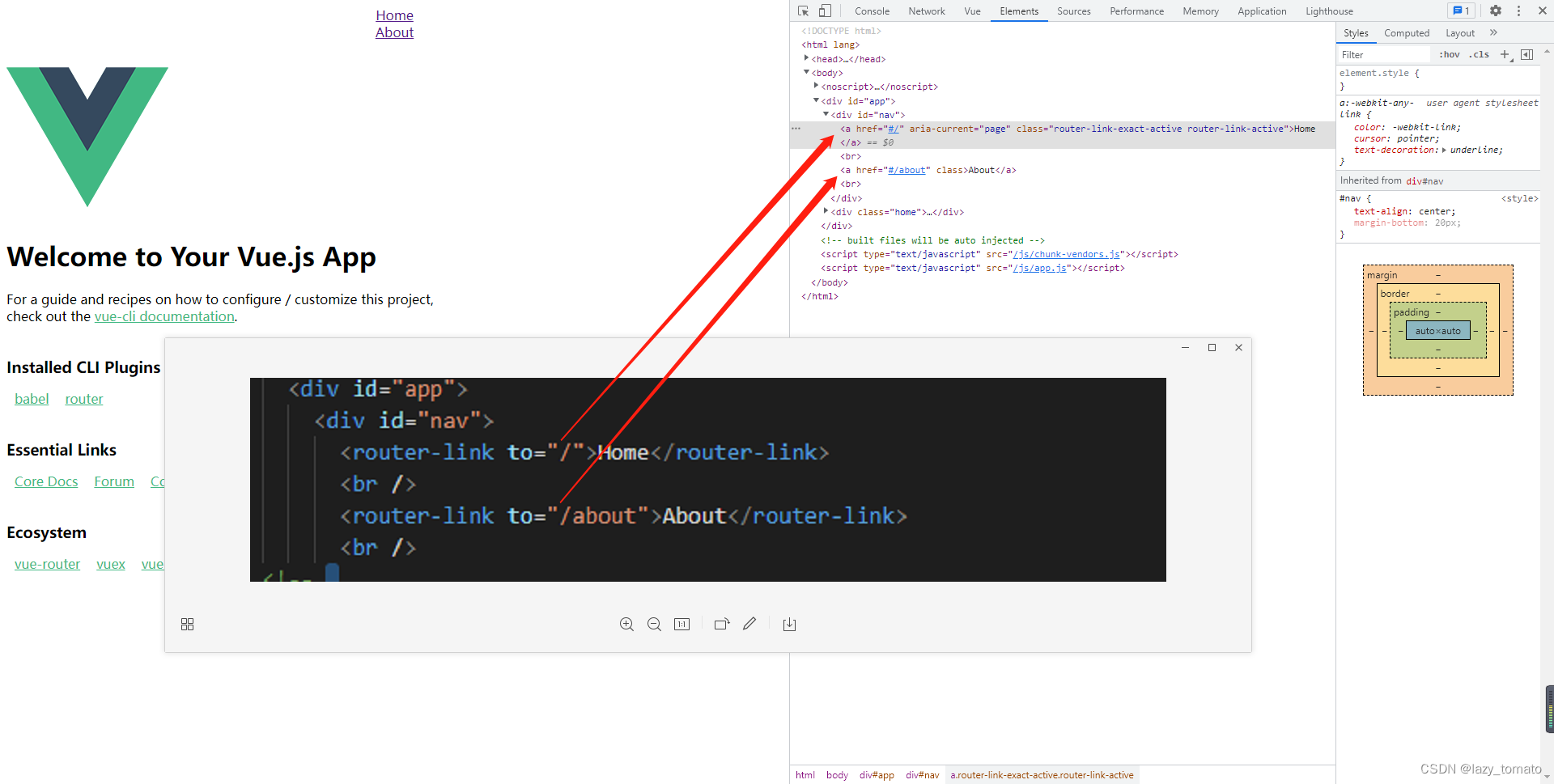Click the About navigation link
Screen dimensions: 1554x784
coord(394,32)
